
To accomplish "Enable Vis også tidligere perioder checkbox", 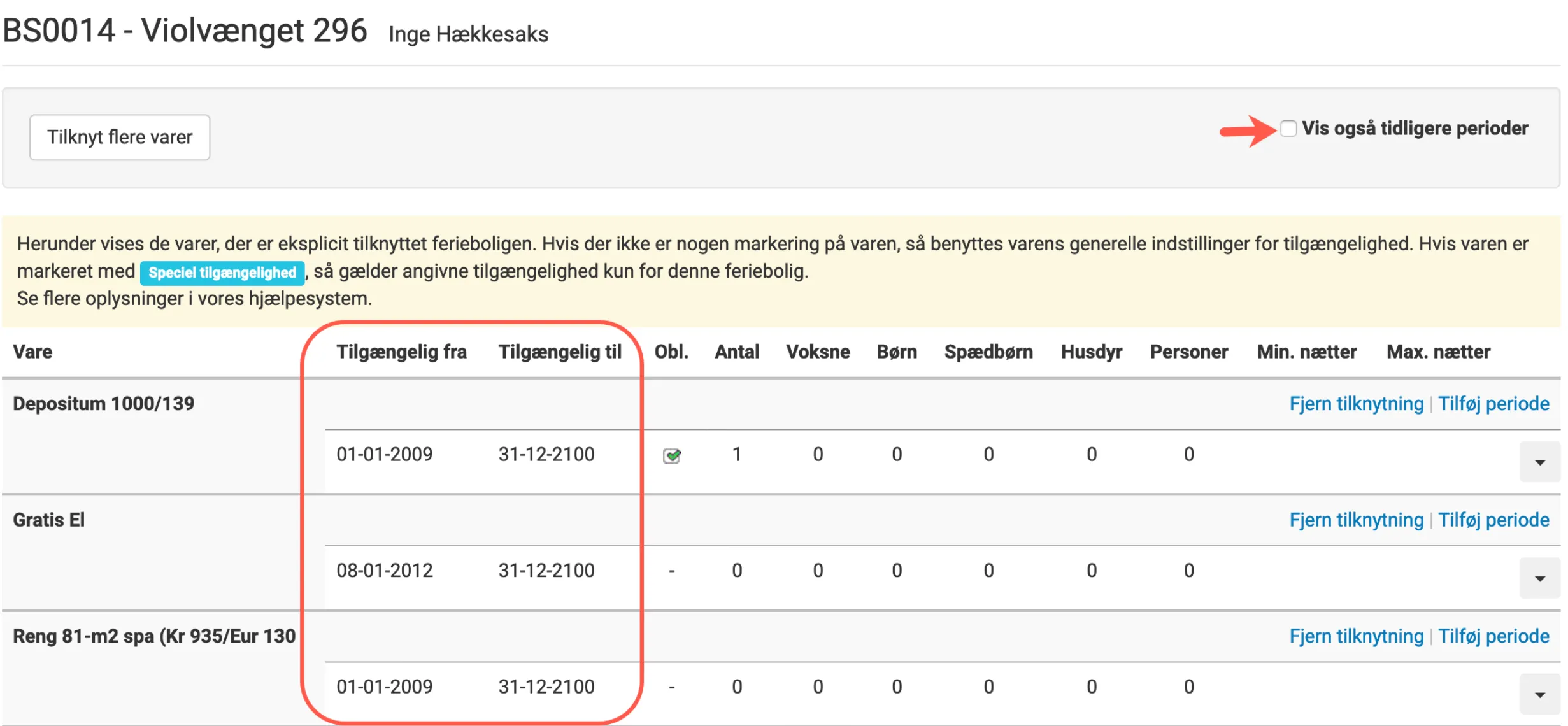I will click(x=1288, y=129).
